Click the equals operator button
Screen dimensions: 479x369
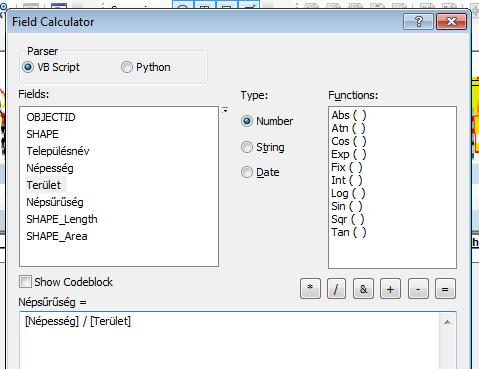pos(445,289)
